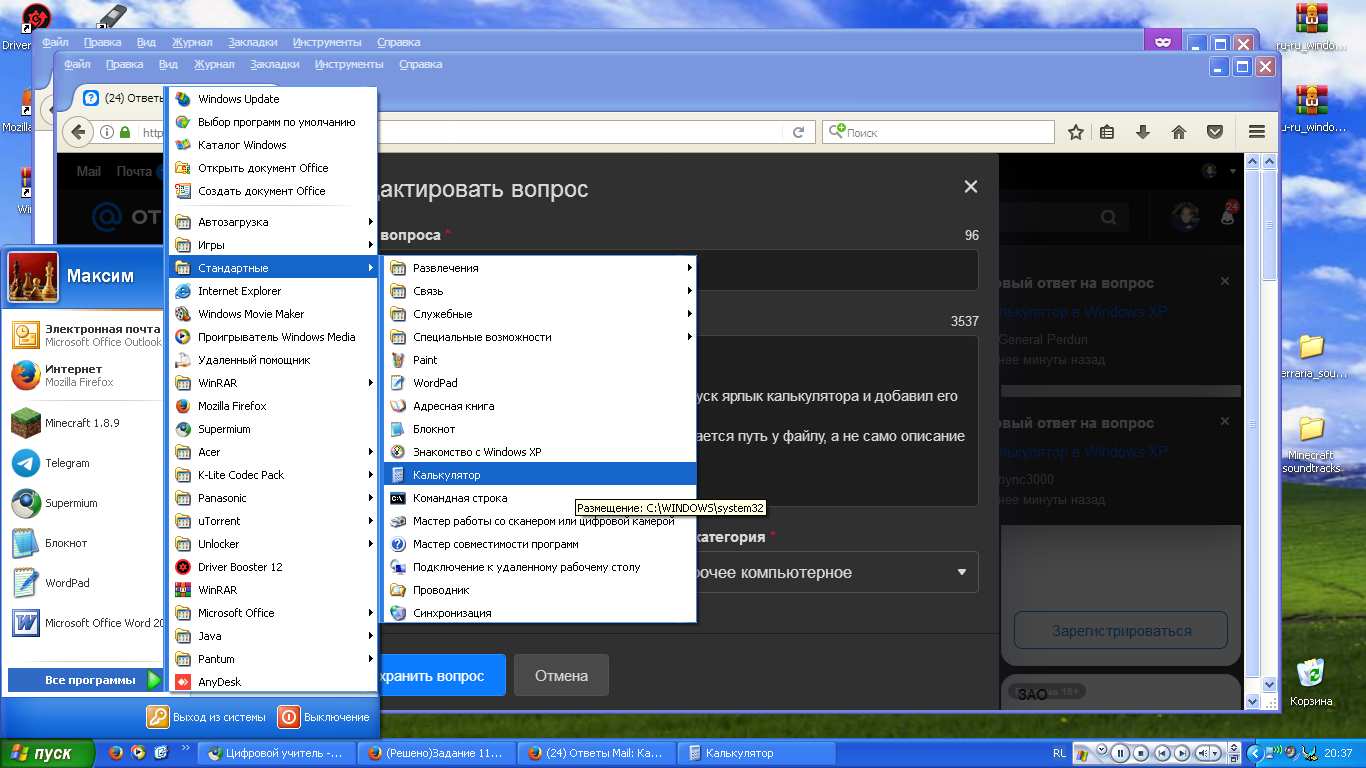Expand the Связь submenu
This screenshot has width=1366, height=768.
tap(540, 291)
